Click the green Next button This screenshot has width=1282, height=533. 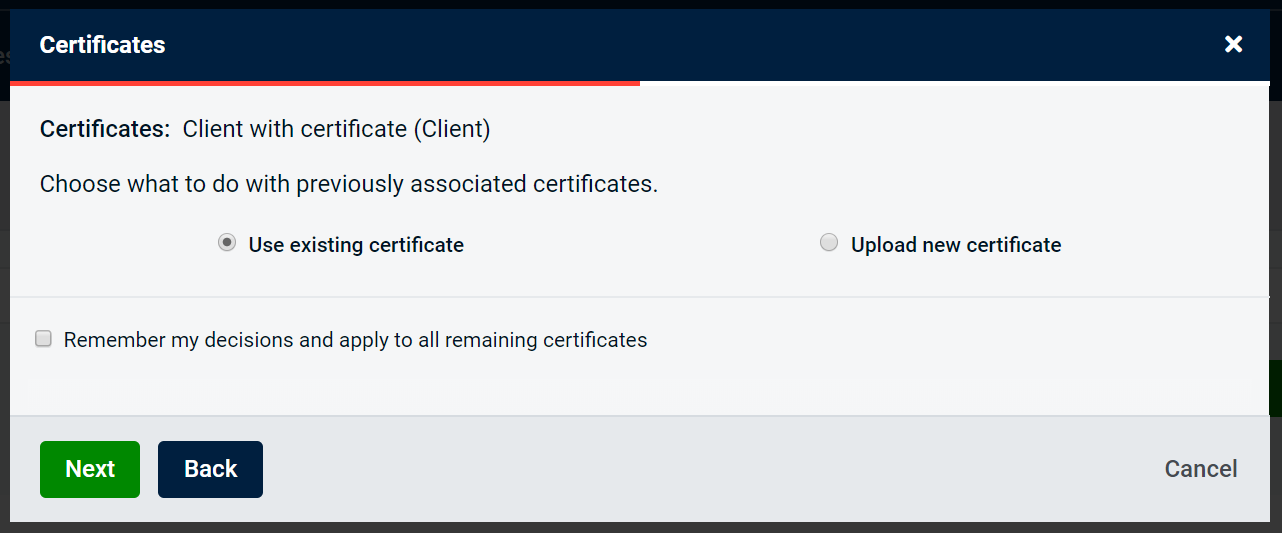90,469
